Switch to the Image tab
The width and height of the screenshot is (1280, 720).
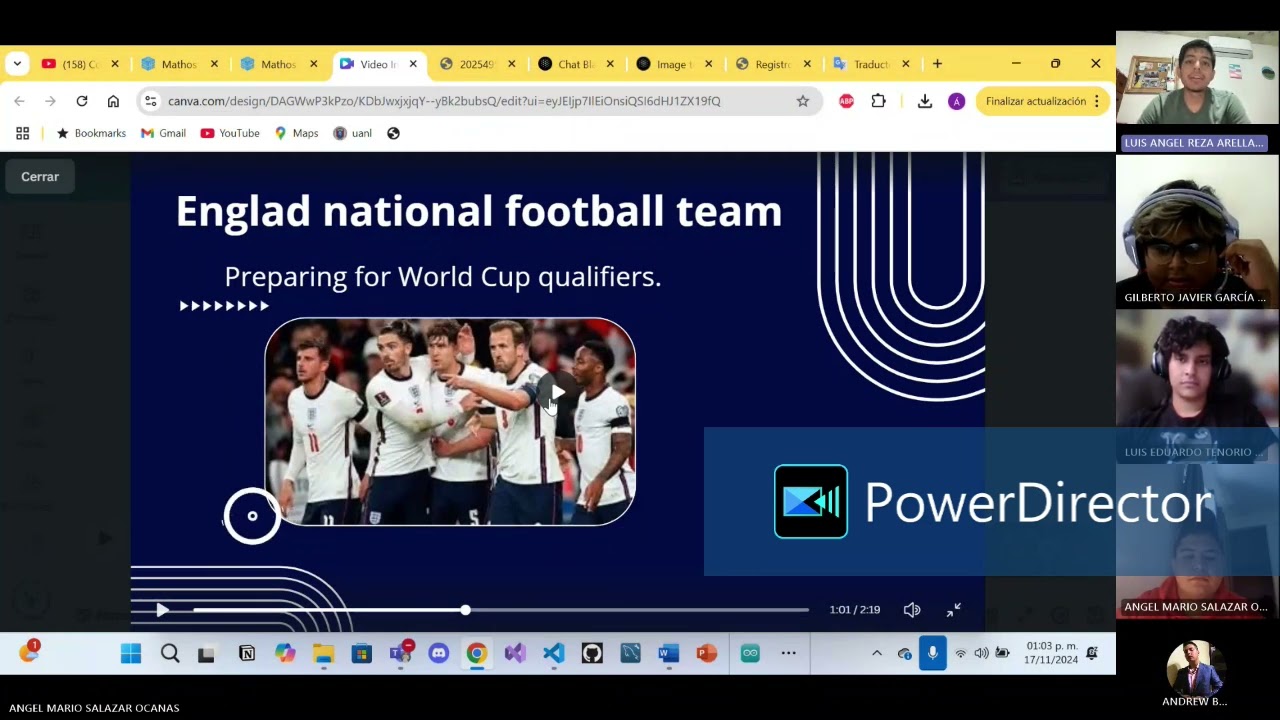pos(675,64)
